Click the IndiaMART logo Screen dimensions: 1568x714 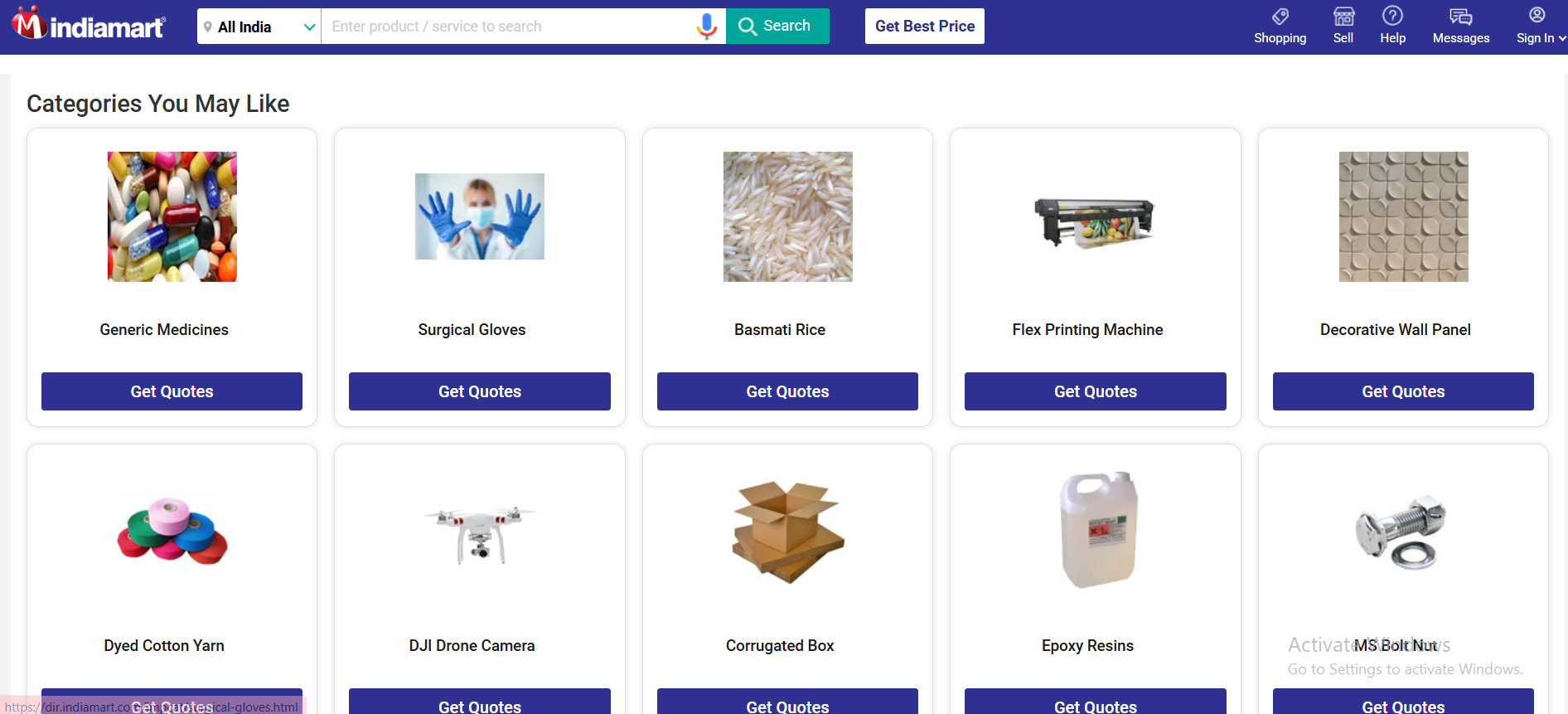point(89,25)
